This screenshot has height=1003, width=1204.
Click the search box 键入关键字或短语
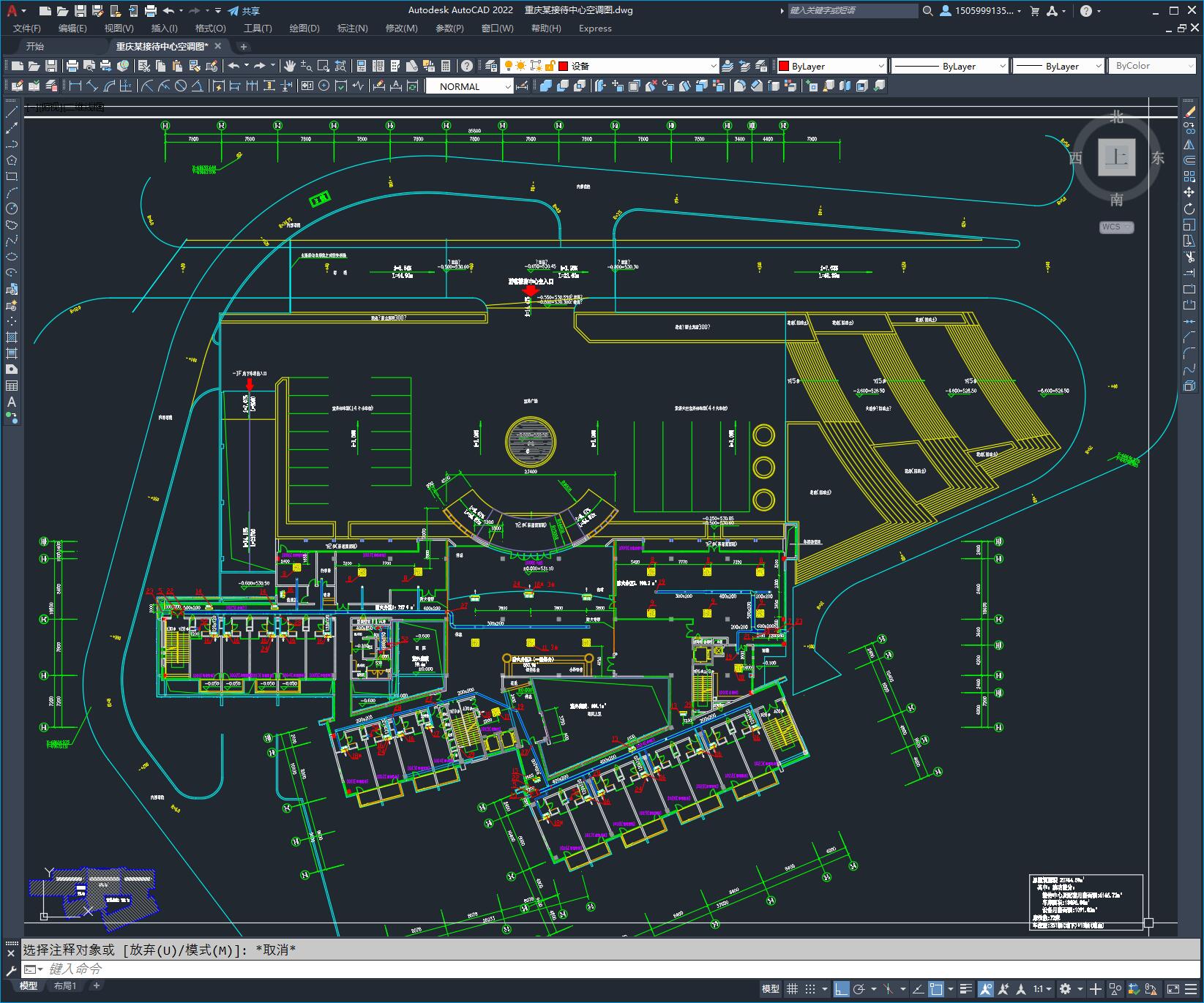[853, 11]
